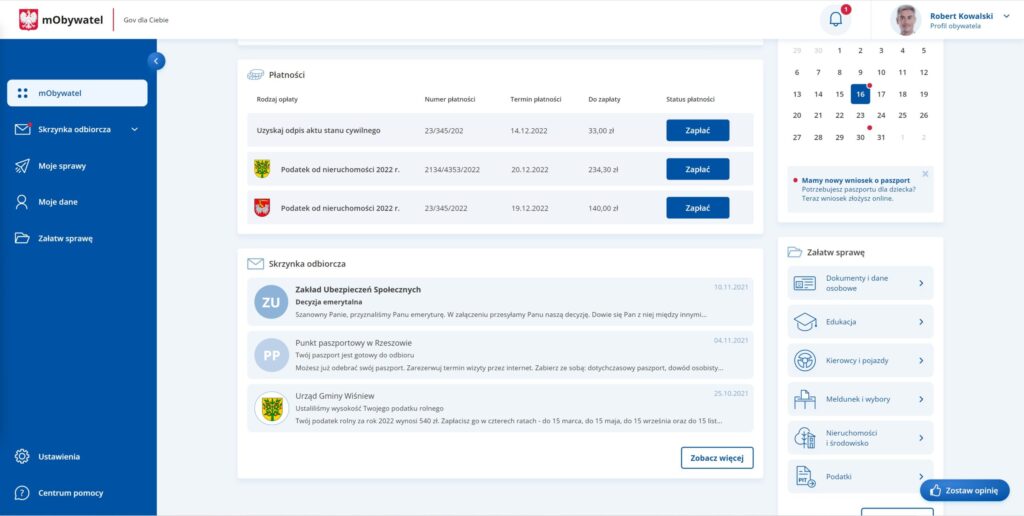Click the Moje sprawy paper plane icon
This screenshot has height=516, width=1024.
[x=22, y=166]
